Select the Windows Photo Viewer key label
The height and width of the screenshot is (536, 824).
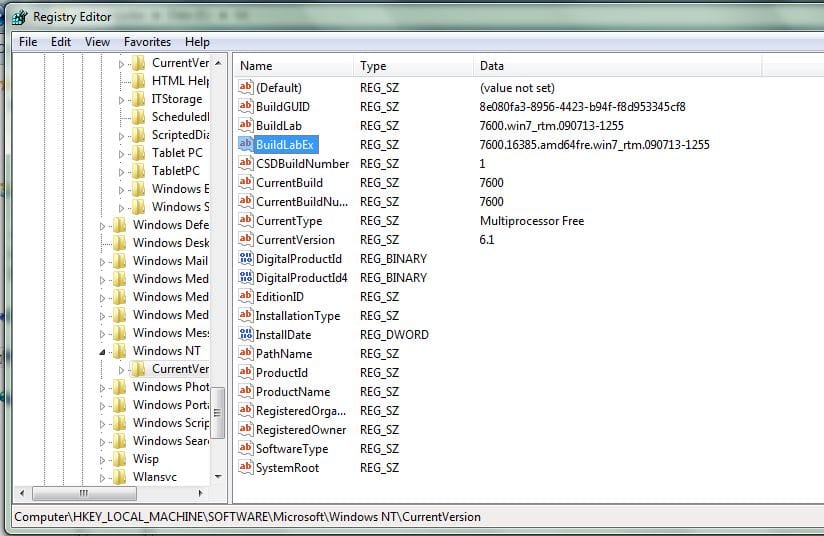click(170, 387)
